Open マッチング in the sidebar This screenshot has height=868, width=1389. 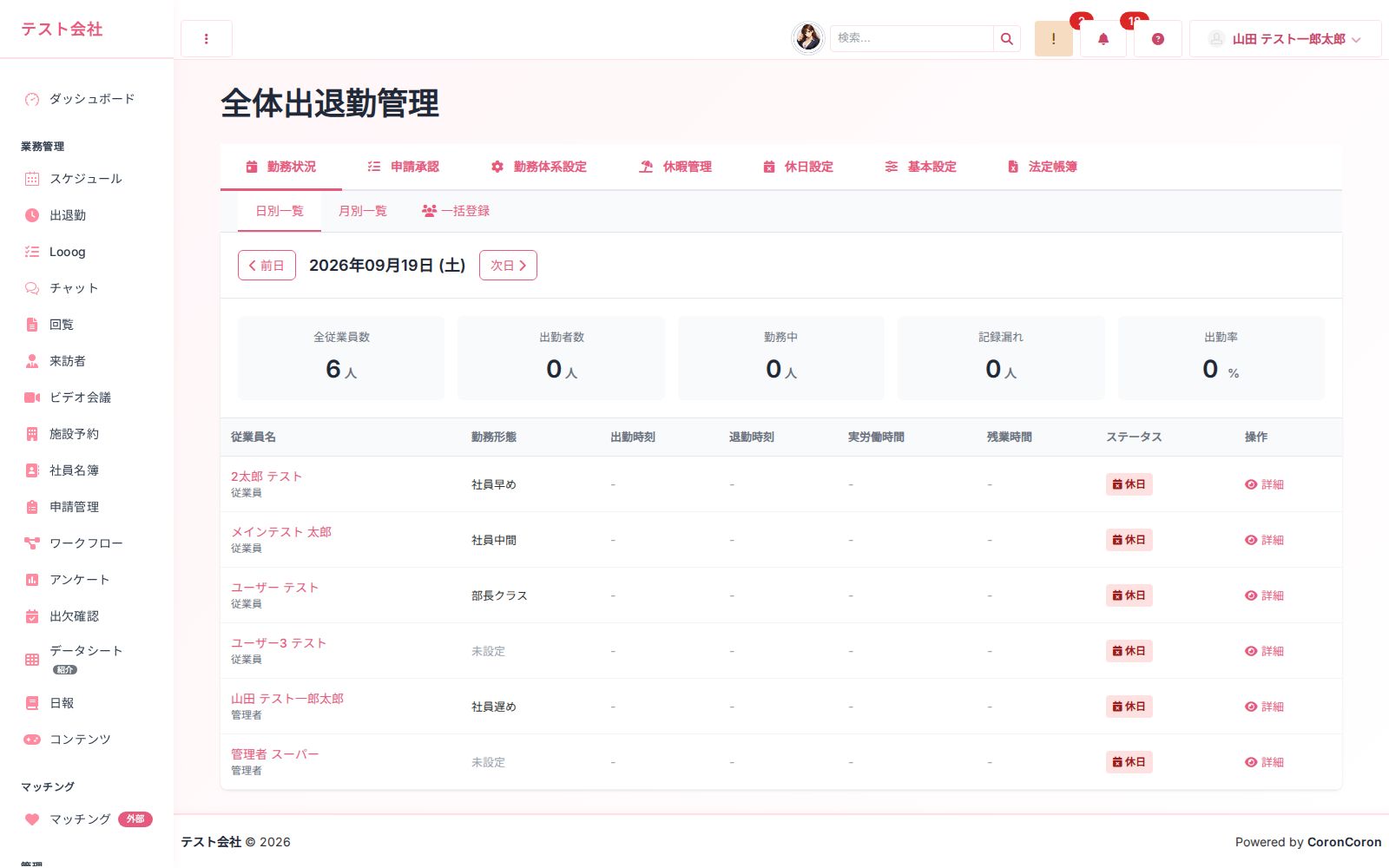pyautogui.click(x=80, y=819)
